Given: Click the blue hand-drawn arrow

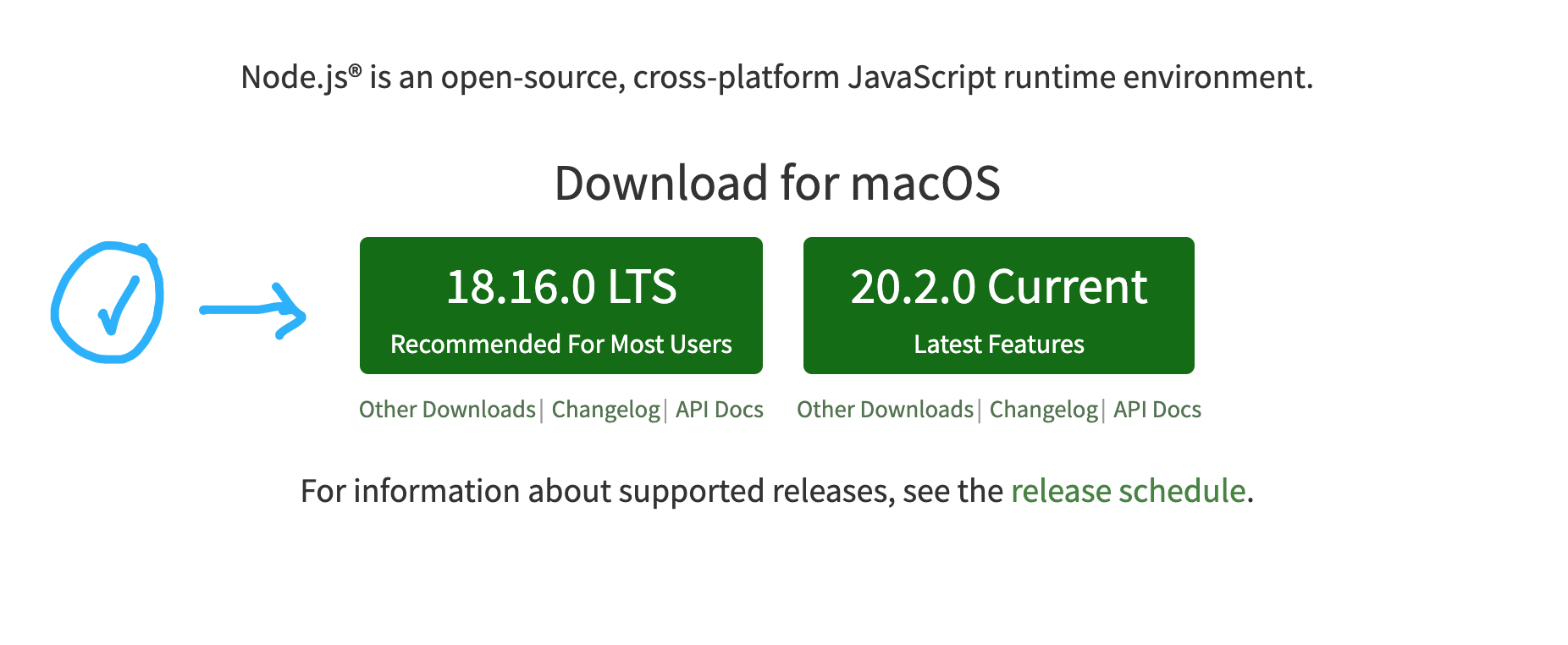Looking at the screenshot, I should coord(252,311).
